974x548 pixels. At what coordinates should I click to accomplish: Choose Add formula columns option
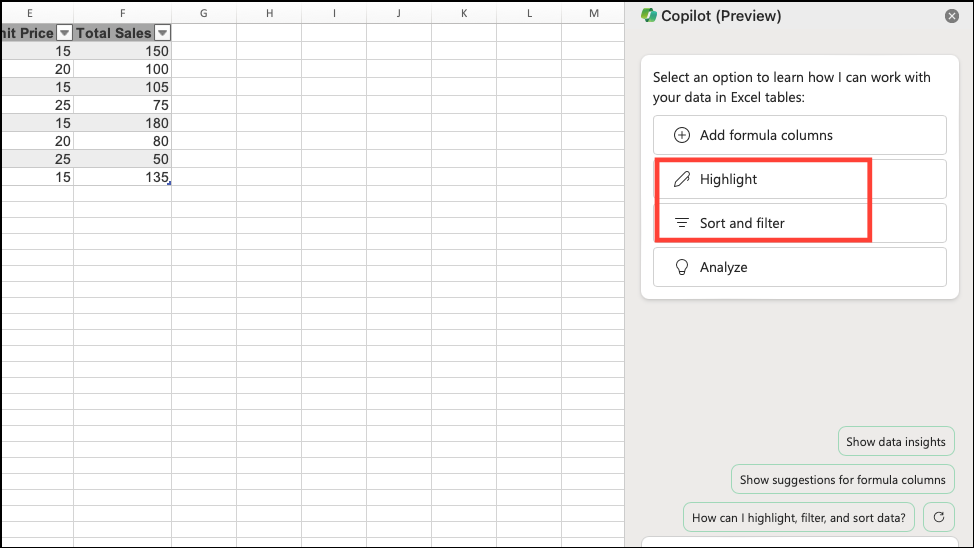[x=799, y=135]
